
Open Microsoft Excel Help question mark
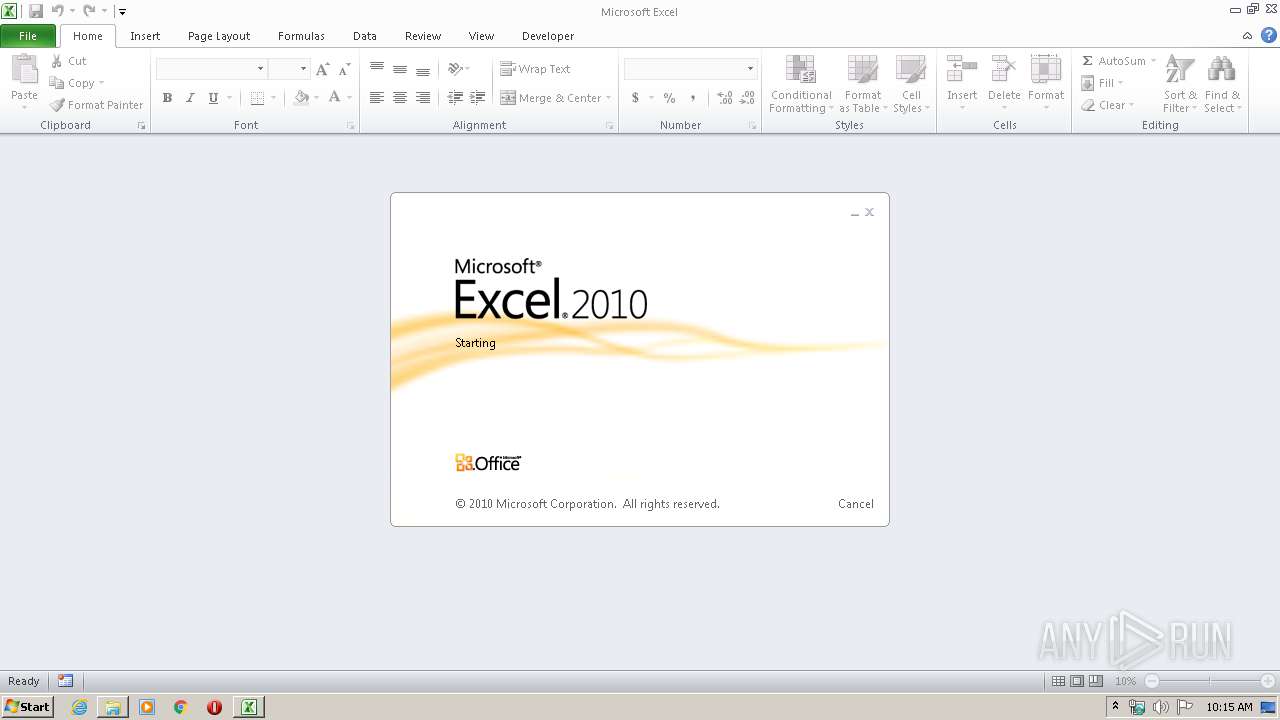1269,35
